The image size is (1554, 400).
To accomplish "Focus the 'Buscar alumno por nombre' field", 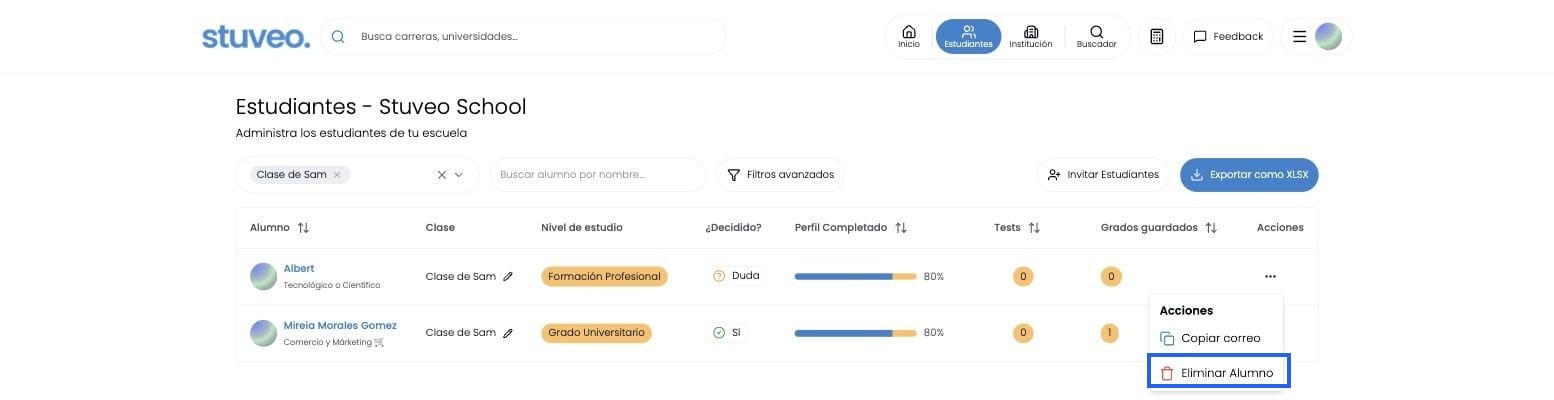I will point(598,174).
